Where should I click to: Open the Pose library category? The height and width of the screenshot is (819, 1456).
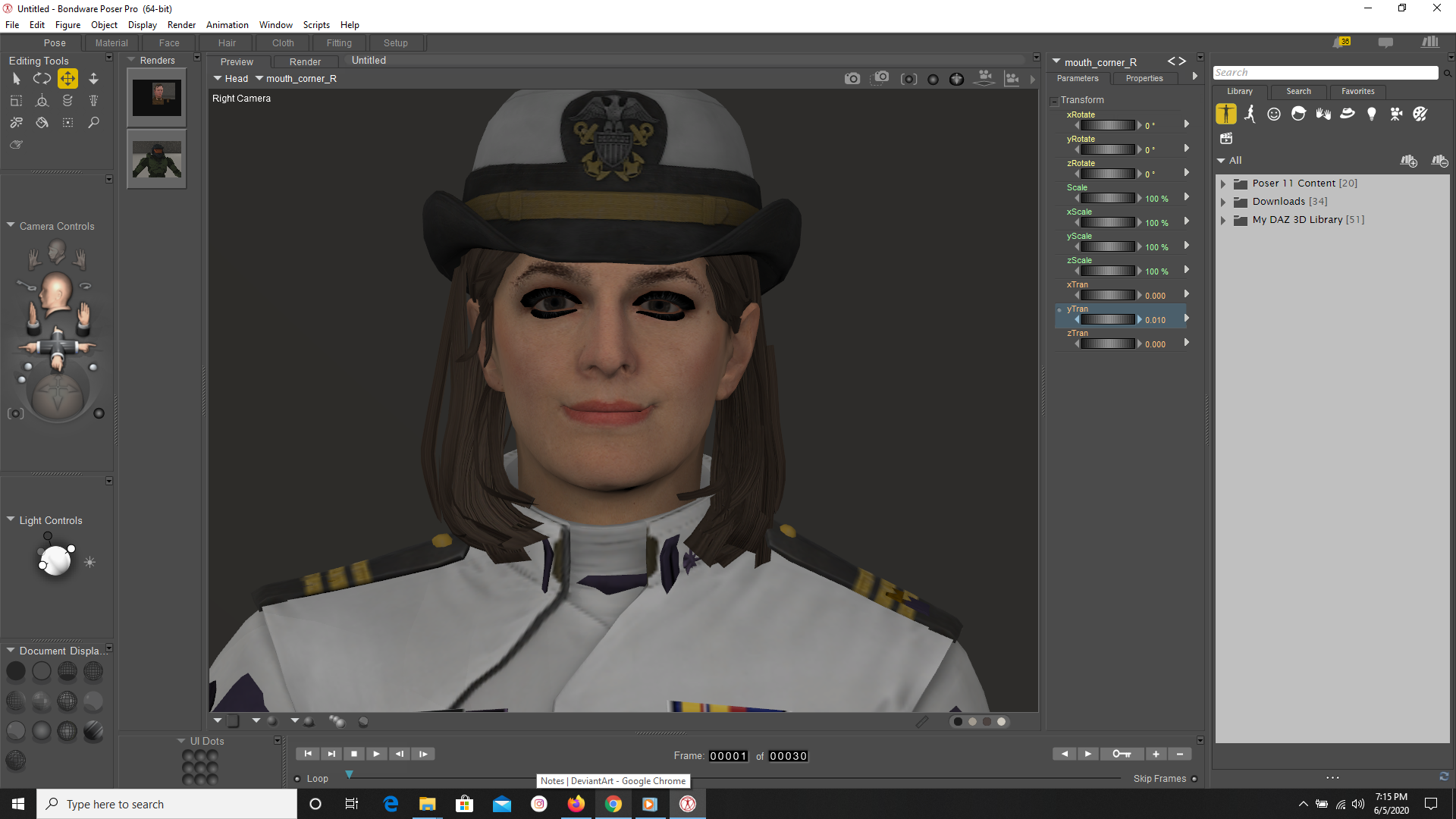(x=1250, y=114)
